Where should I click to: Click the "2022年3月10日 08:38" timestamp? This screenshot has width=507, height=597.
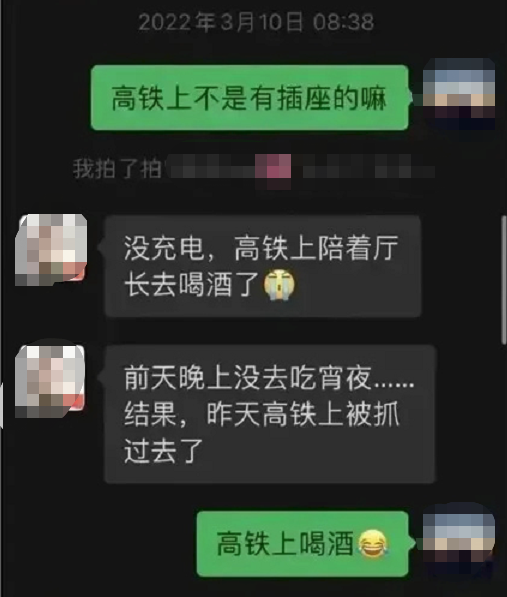pos(256,22)
